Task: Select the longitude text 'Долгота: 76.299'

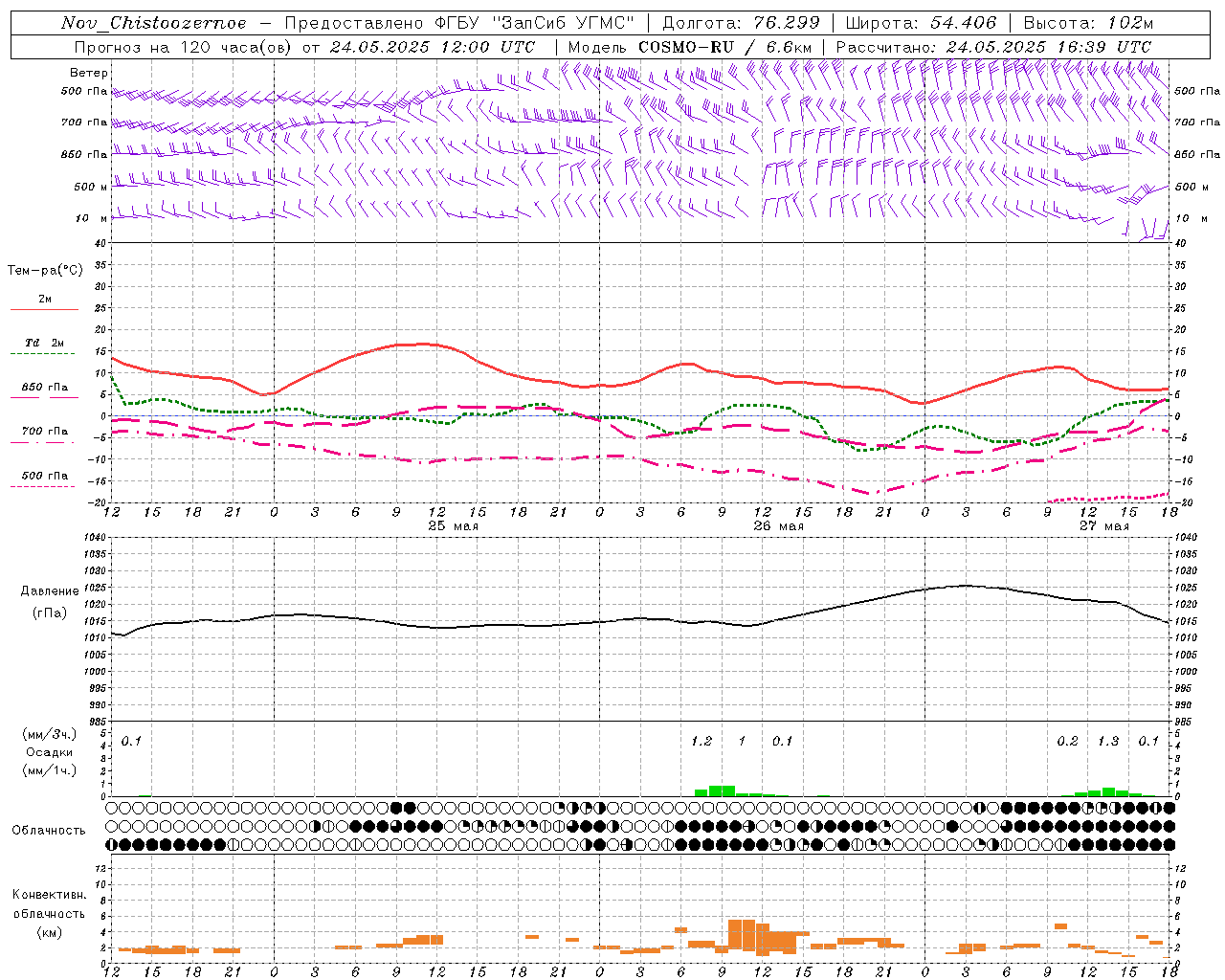Action: tap(741, 23)
